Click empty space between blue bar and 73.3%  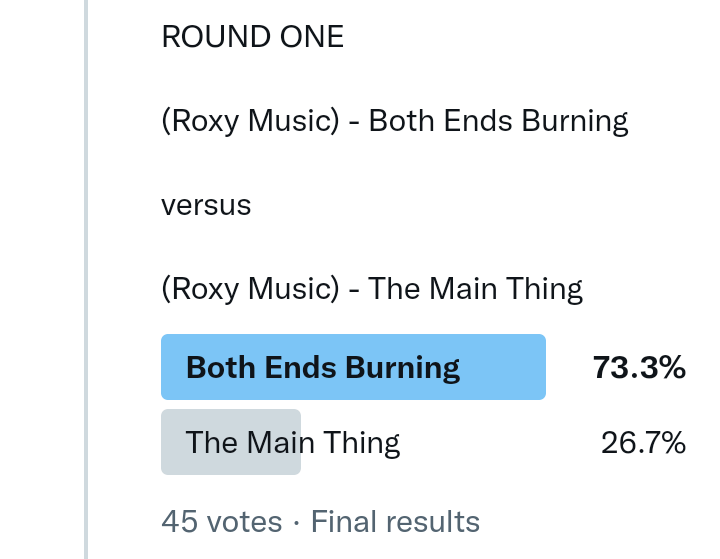point(568,367)
